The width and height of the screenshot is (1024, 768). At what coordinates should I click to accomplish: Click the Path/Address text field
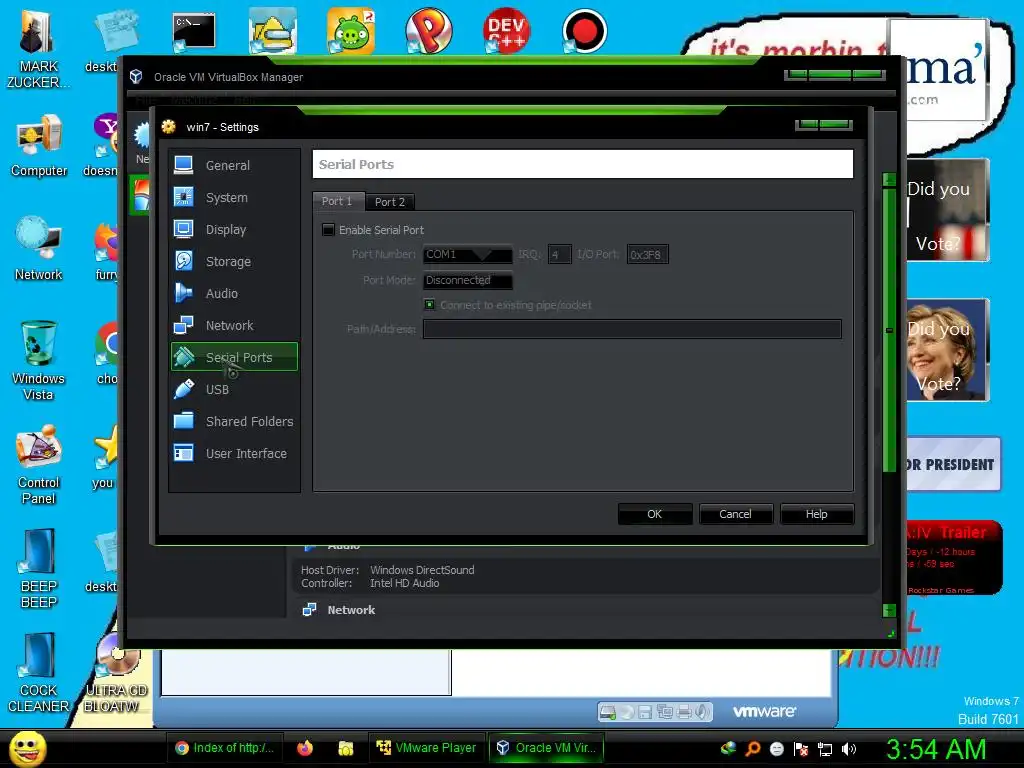tap(632, 328)
